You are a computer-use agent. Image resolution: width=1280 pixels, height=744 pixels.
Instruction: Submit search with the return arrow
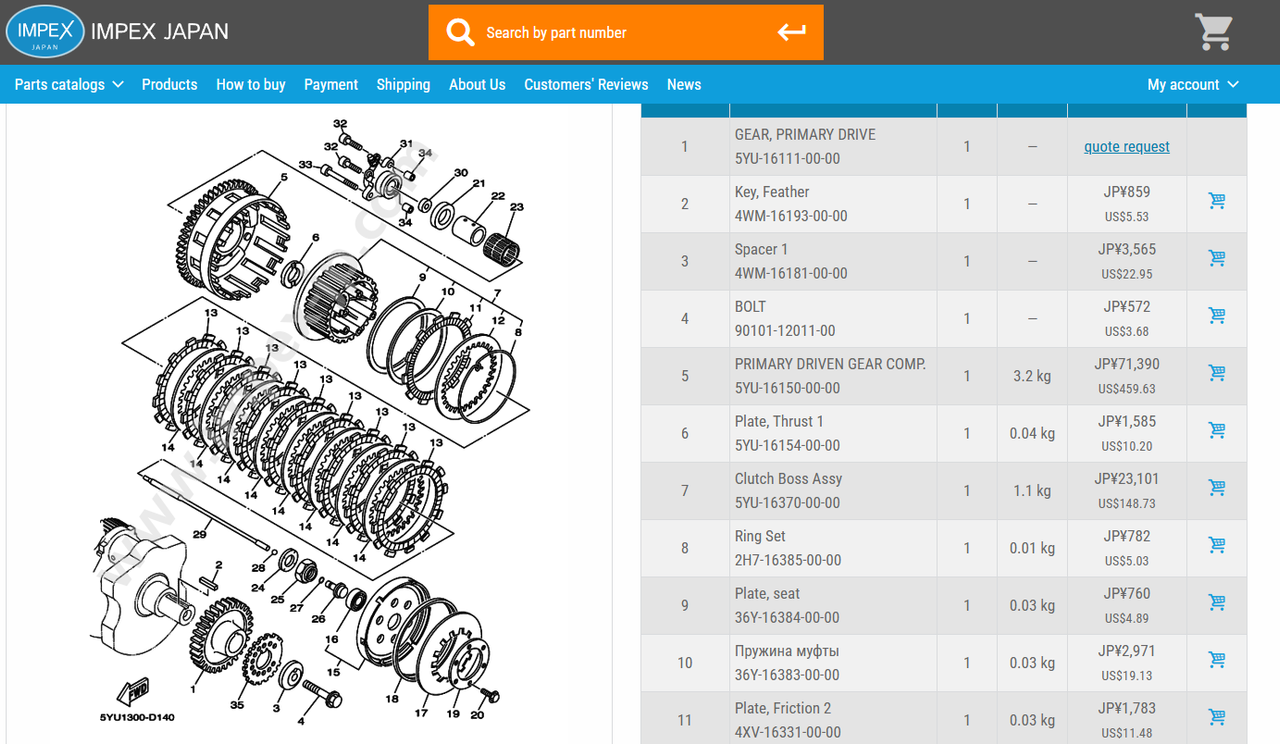pyautogui.click(x=792, y=32)
